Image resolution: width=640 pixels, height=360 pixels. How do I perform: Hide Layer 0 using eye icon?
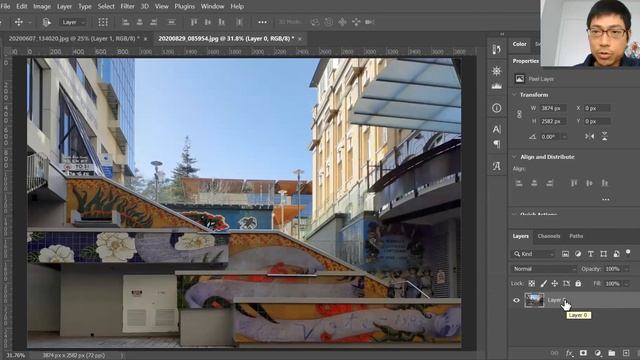click(516, 300)
